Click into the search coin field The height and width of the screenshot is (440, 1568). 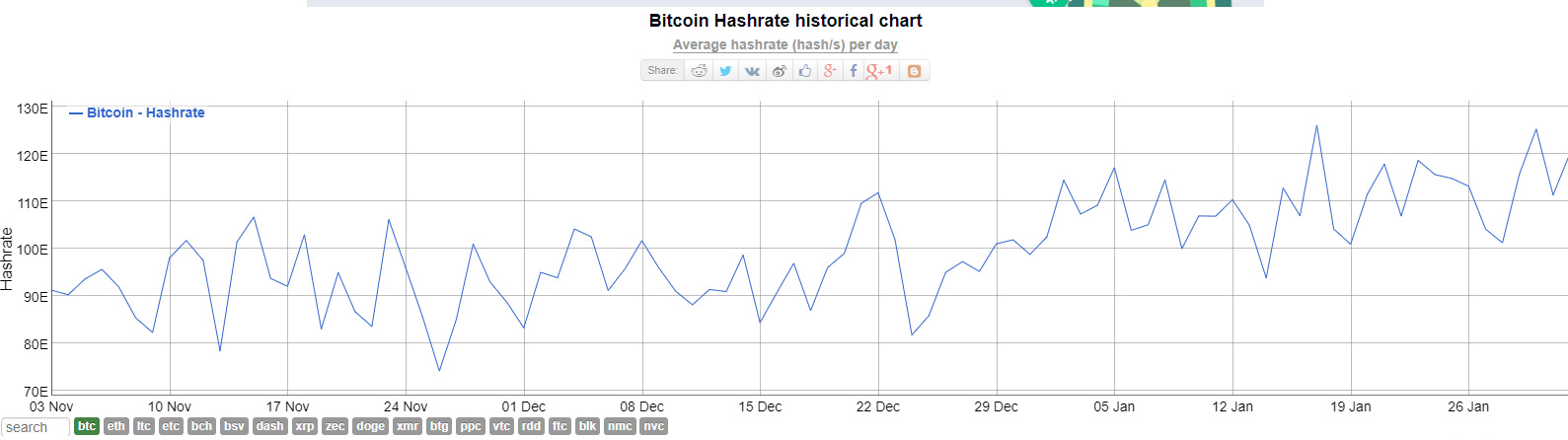point(35,427)
